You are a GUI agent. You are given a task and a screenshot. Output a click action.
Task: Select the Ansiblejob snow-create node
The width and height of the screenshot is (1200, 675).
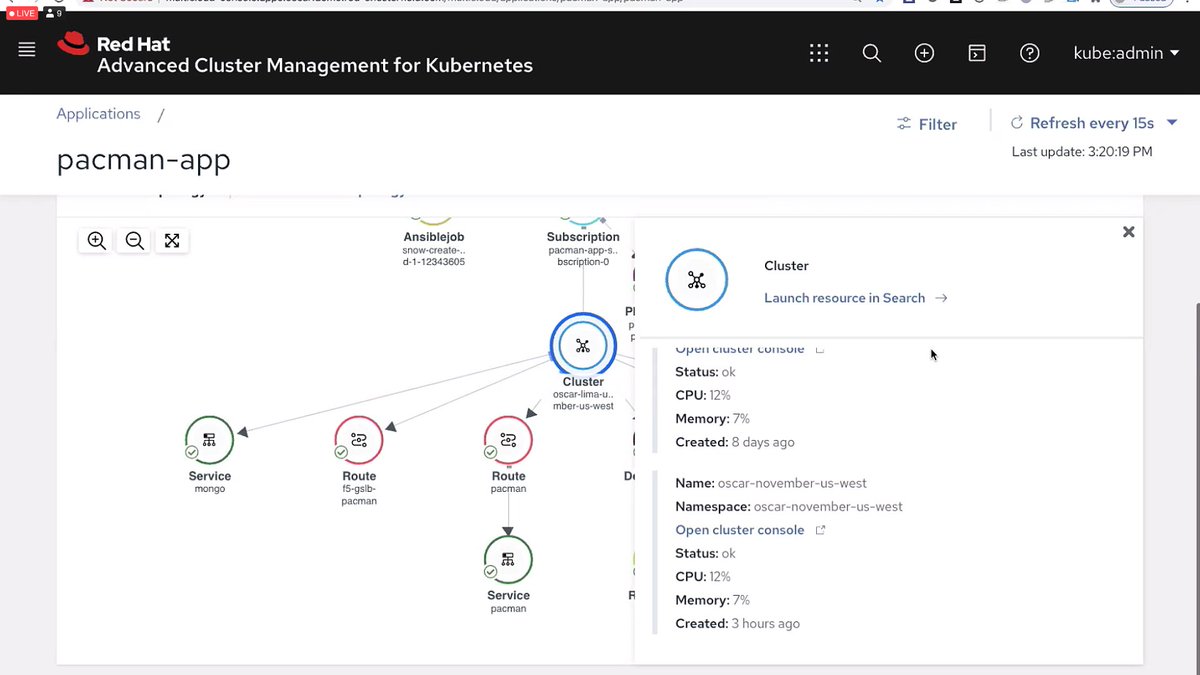coord(434,238)
